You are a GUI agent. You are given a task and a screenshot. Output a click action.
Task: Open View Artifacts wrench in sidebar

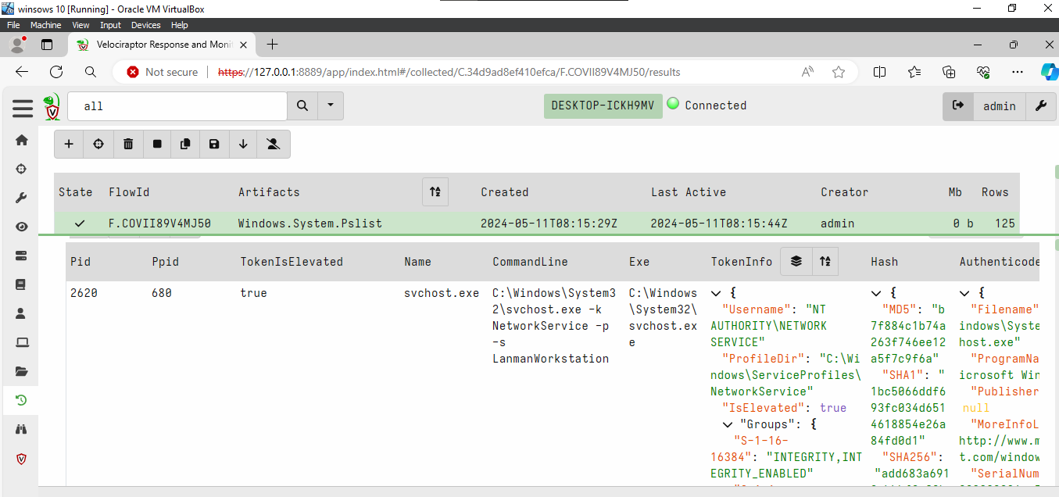[x=22, y=198]
